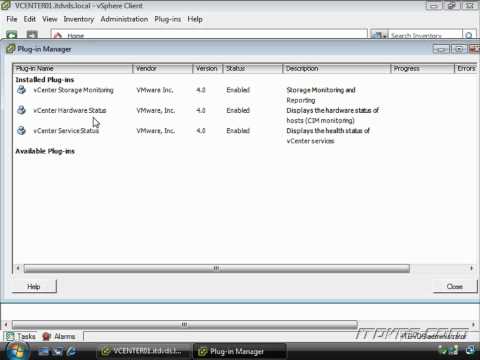Screen dimensions: 480x360
Task: Click the Available Plug-ins group heading
Action: 45,151
